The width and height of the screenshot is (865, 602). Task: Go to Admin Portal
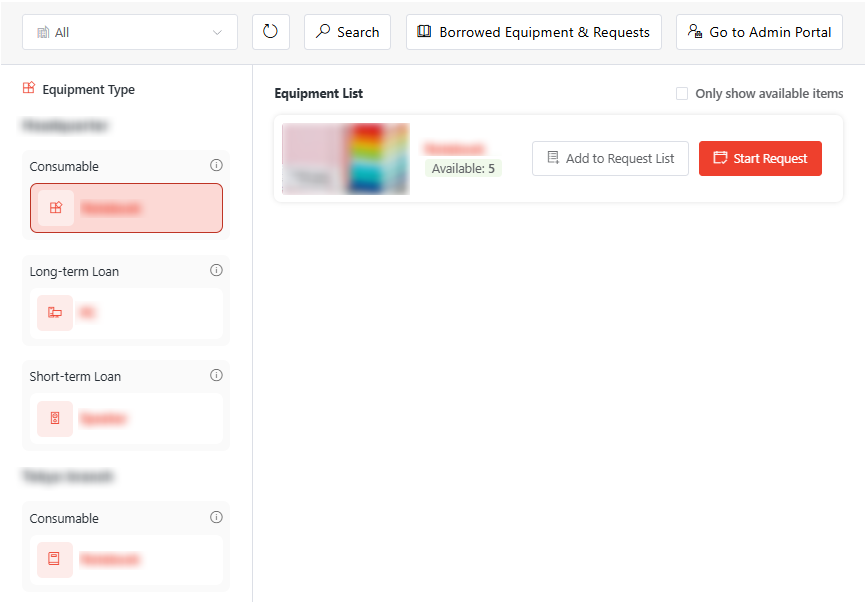tap(759, 32)
